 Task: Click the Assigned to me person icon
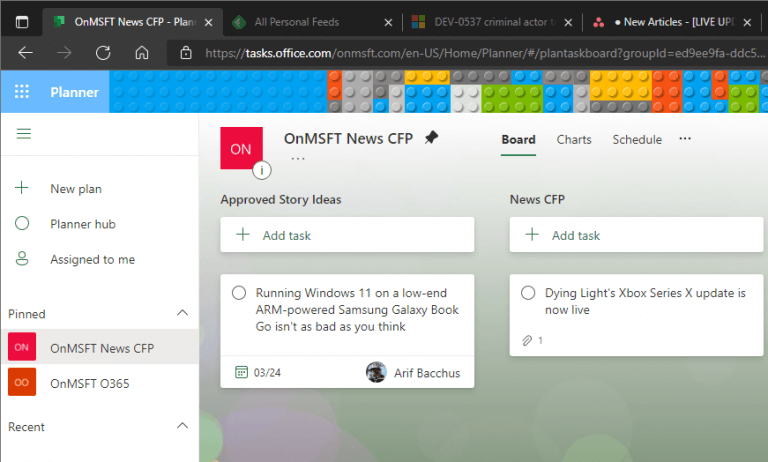pos(22,258)
